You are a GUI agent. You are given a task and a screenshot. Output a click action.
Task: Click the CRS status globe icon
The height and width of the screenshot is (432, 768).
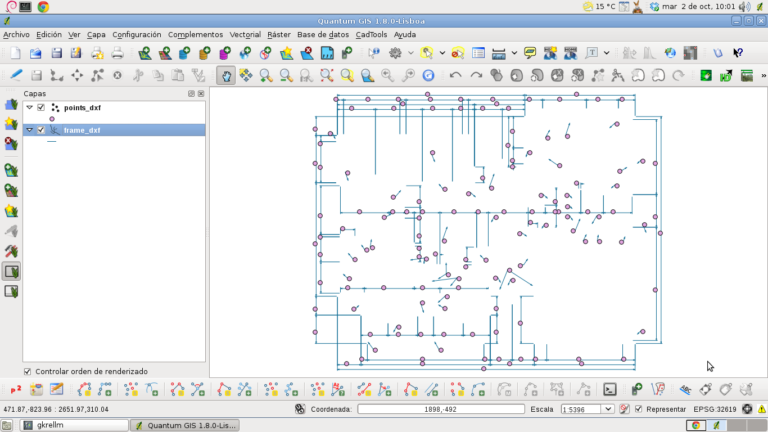(747, 409)
